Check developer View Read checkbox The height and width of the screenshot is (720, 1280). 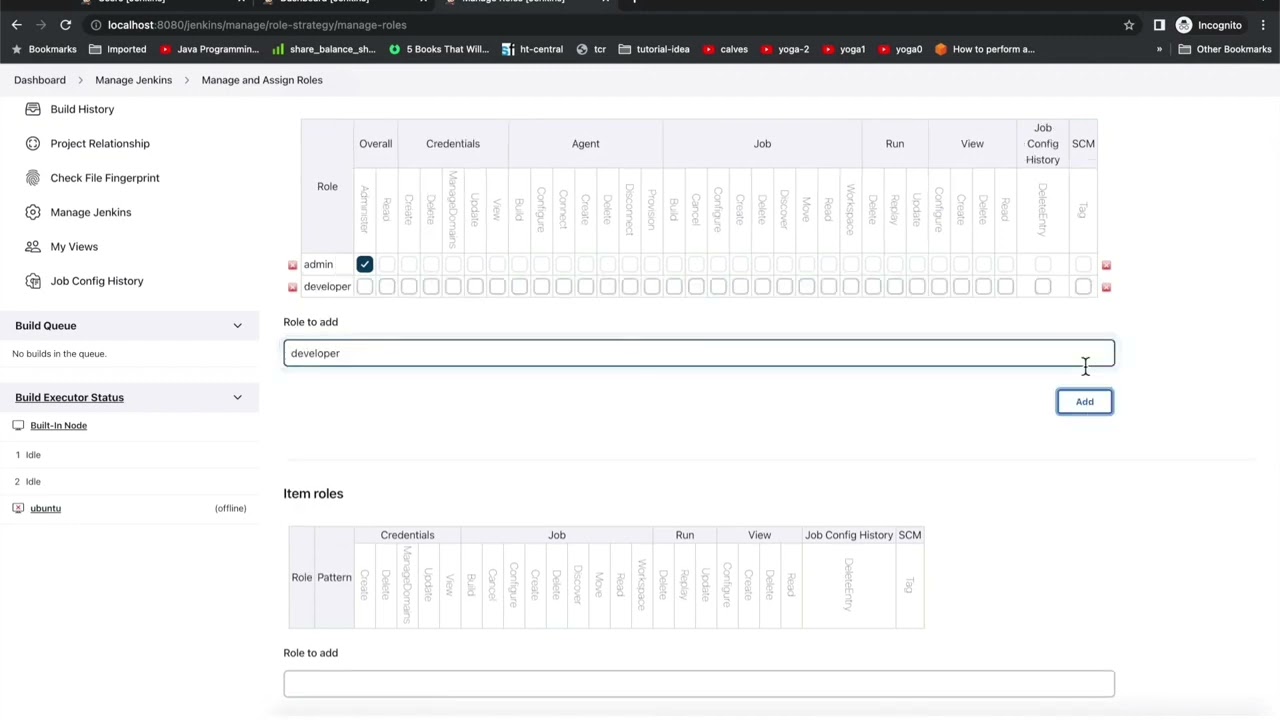point(1005,287)
